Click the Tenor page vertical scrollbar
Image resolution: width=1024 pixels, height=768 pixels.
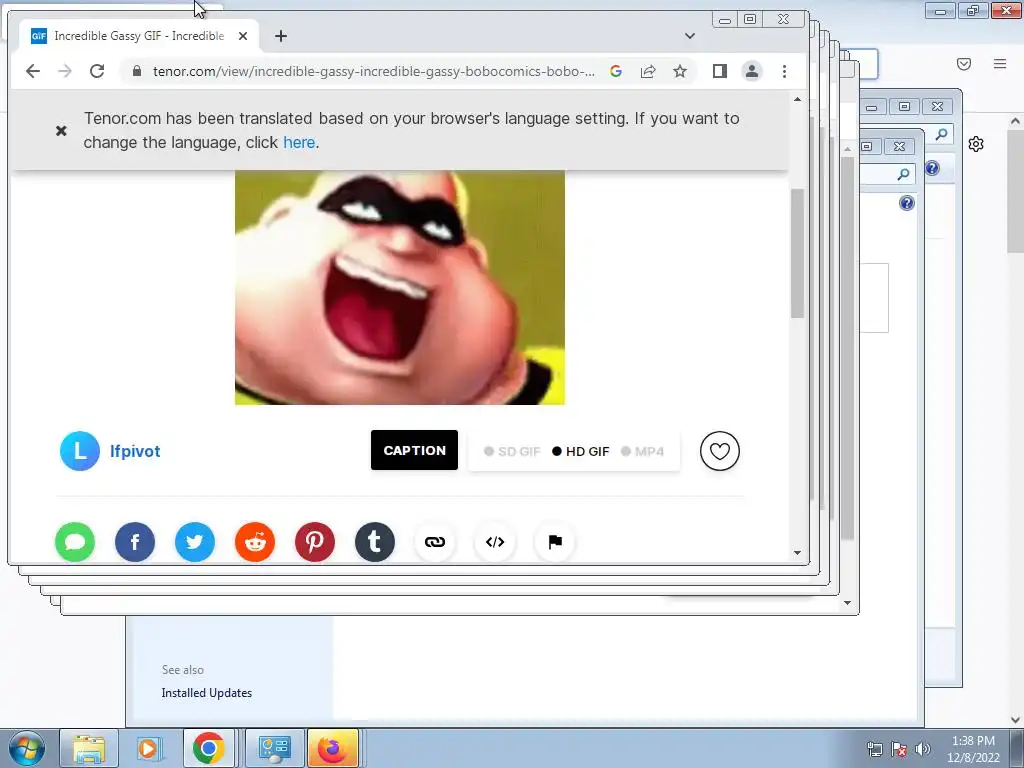click(797, 253)
